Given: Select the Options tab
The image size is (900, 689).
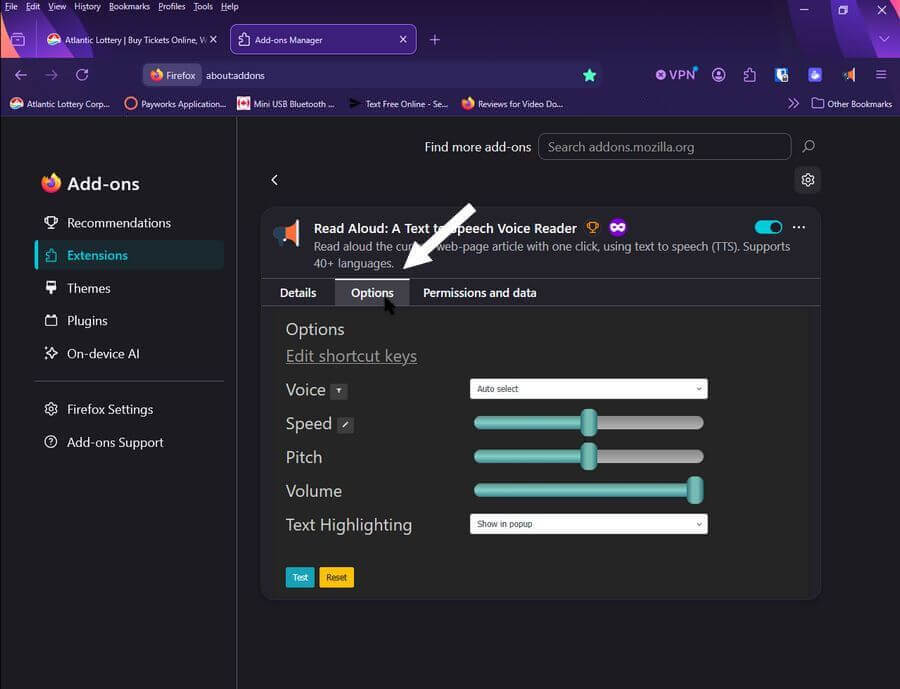Looking at the screenshot, I should point(372,293).
